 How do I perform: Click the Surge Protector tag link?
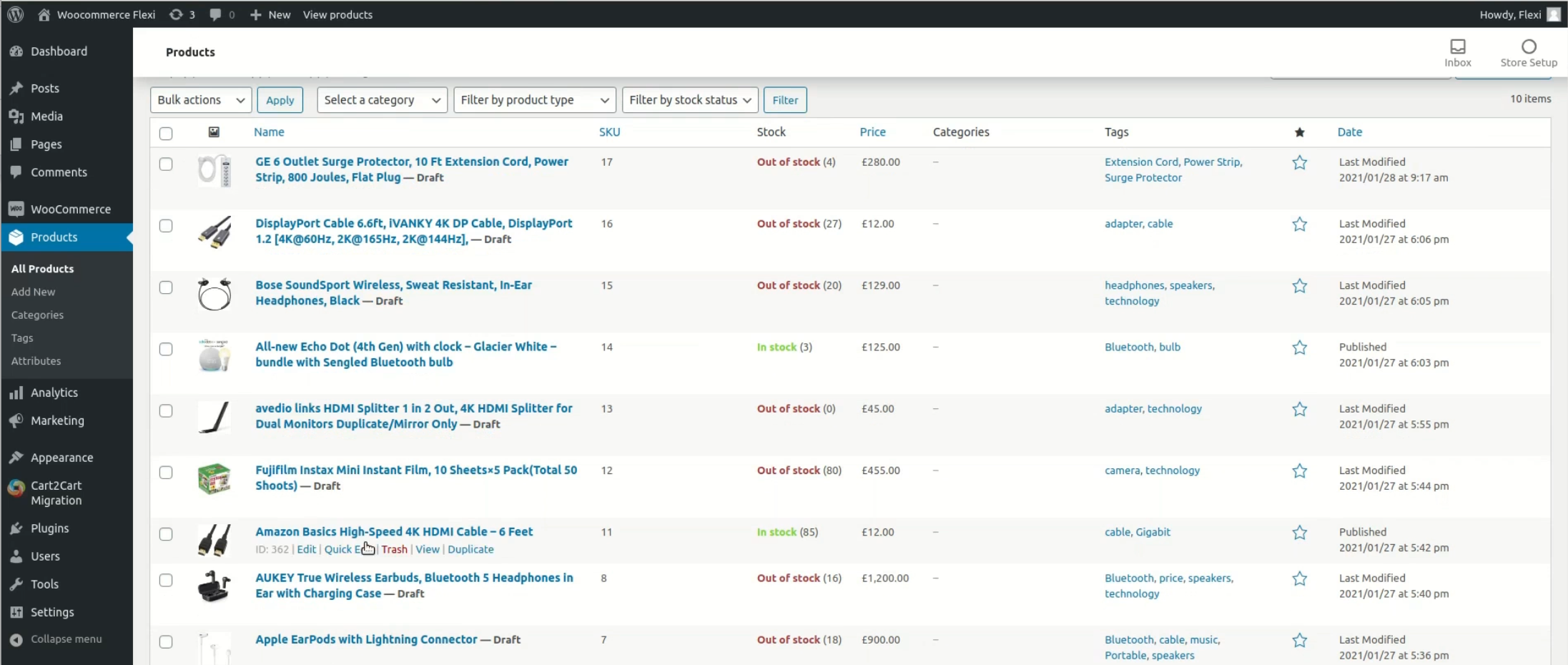coord(1143,178)
